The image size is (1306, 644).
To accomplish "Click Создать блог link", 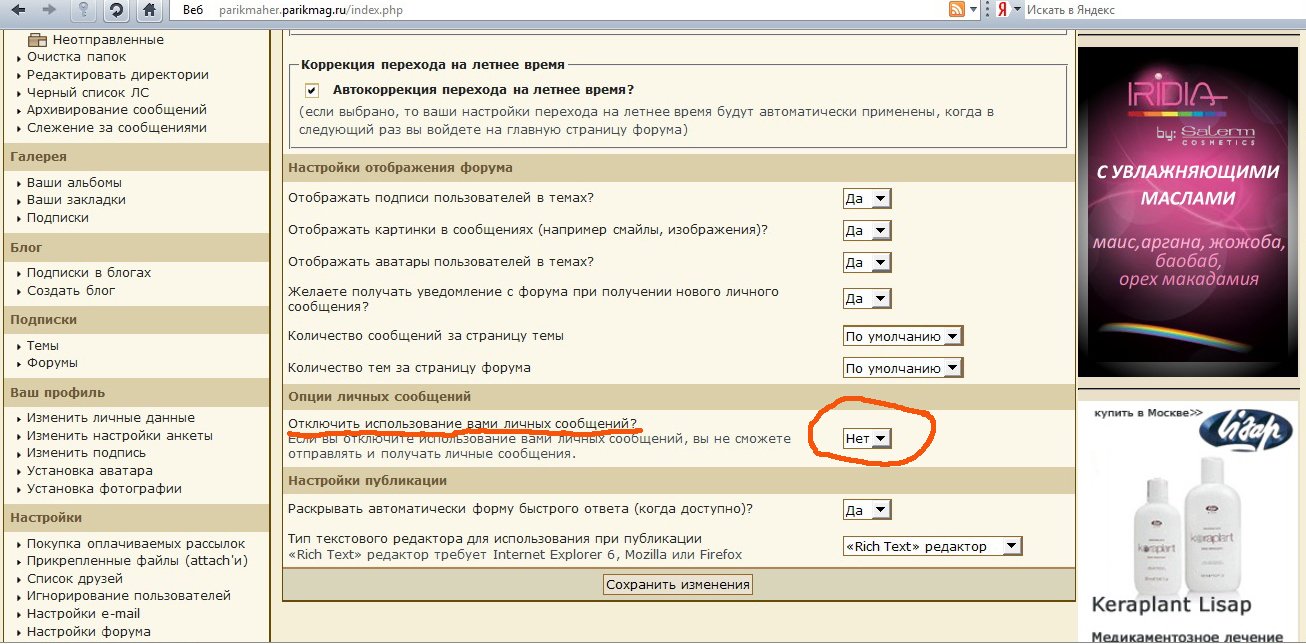I will (71, 290).
